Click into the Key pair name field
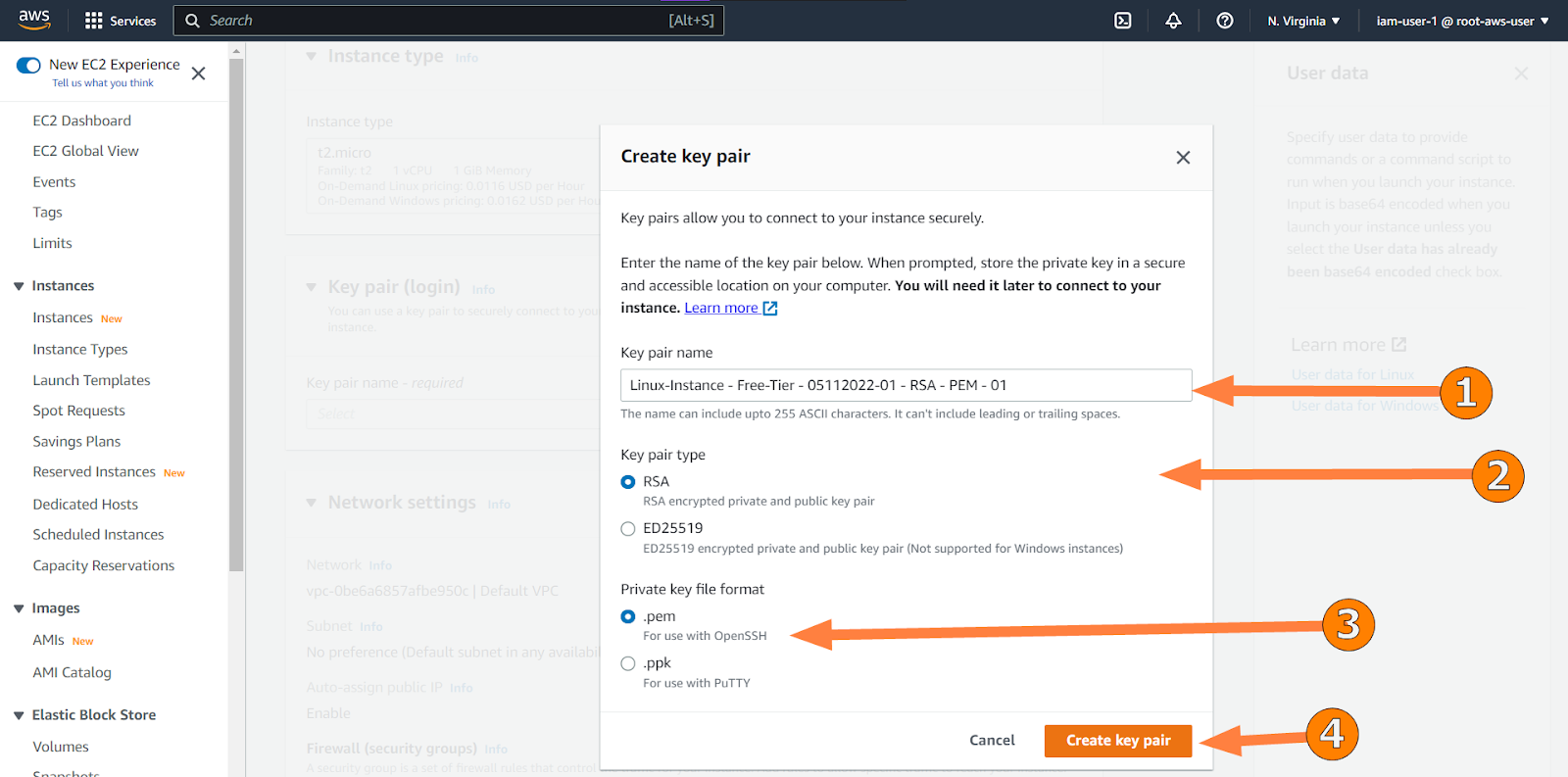 (x=906, y=385)
